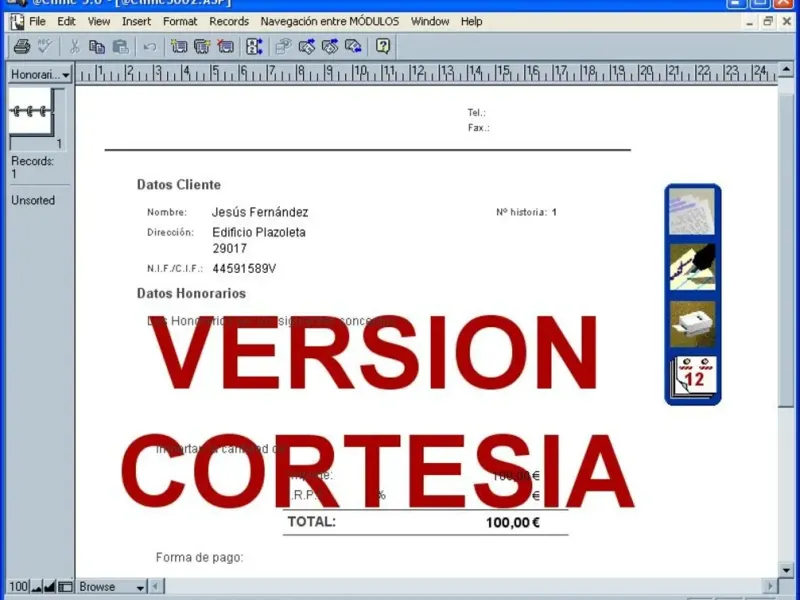Open the Edit menu
This screenshot has width=800, height=600.
coord(66,21)
